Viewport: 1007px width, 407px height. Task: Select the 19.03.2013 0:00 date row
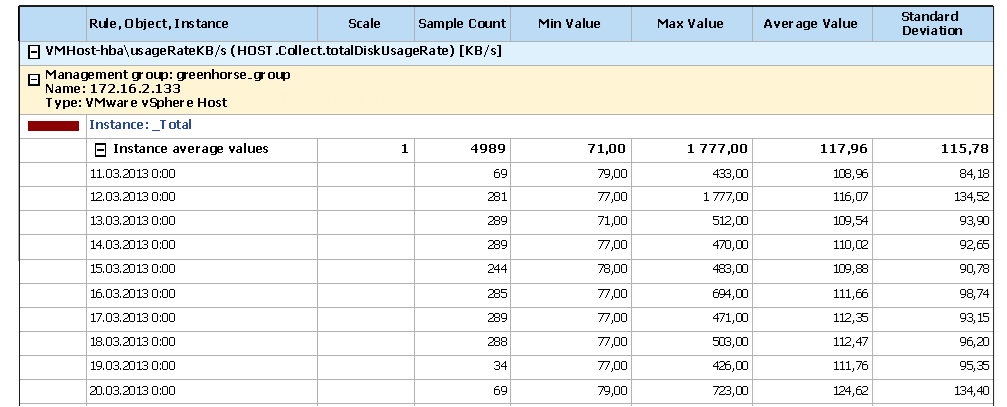point(134,363)
